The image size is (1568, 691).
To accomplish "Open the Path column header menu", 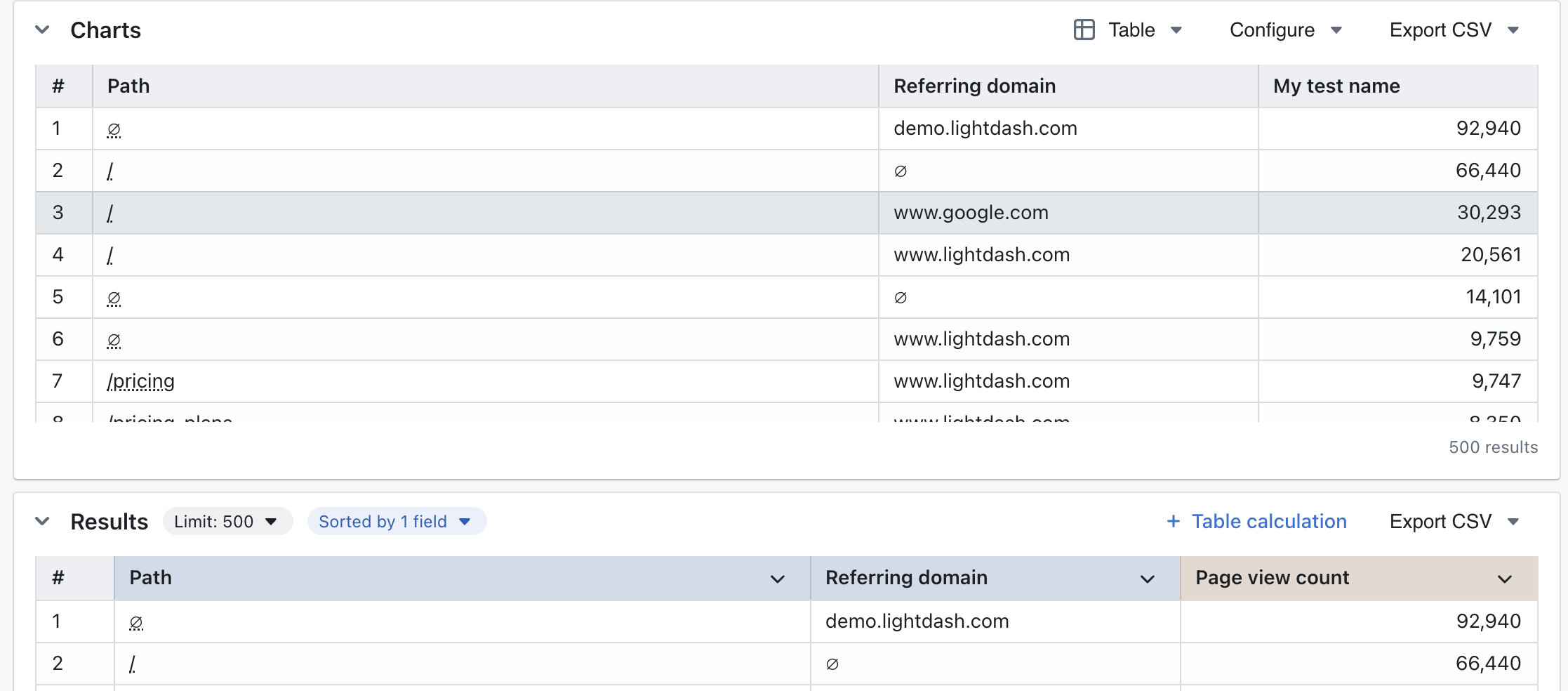I will coord(777,579).
